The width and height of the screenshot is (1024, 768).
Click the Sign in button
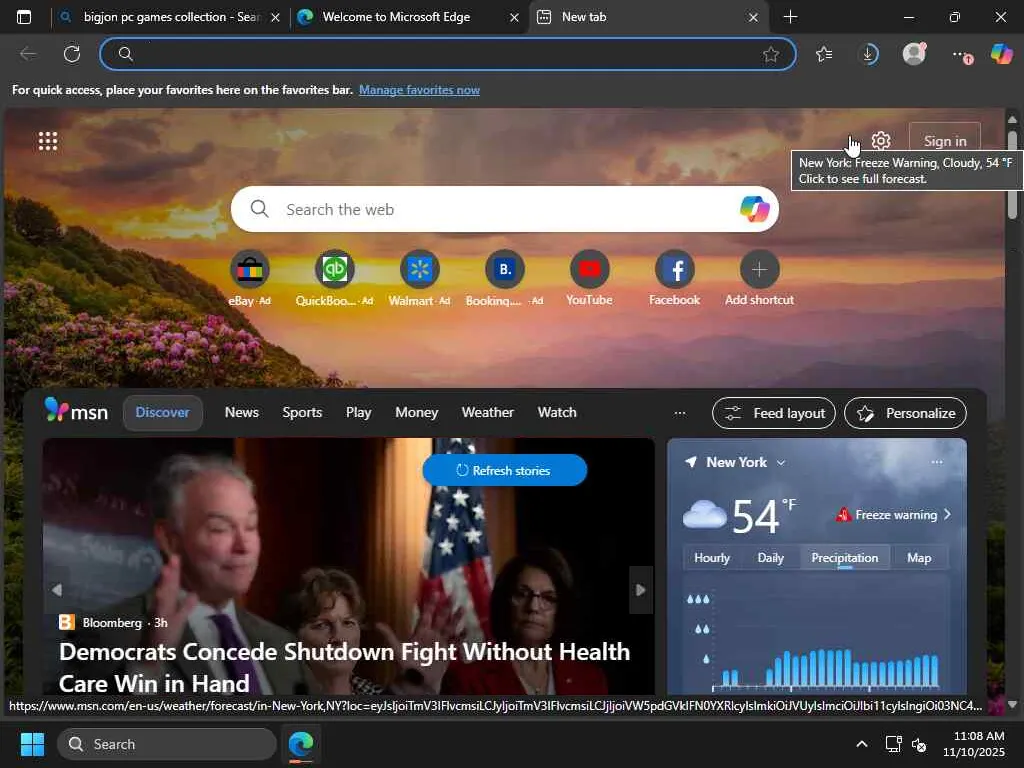945,141
